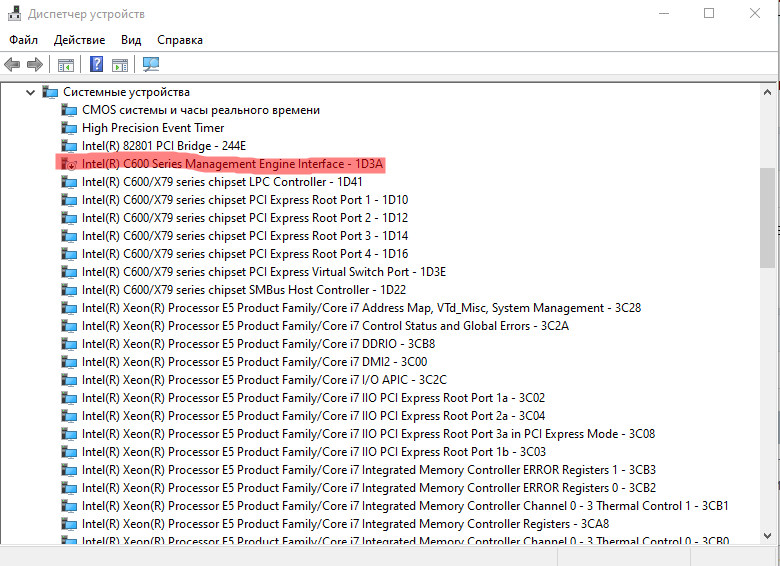The width and height of the screenshot is (780, 566).
Task: Select CMOS системы и часы реального времени
Action: 201,110
